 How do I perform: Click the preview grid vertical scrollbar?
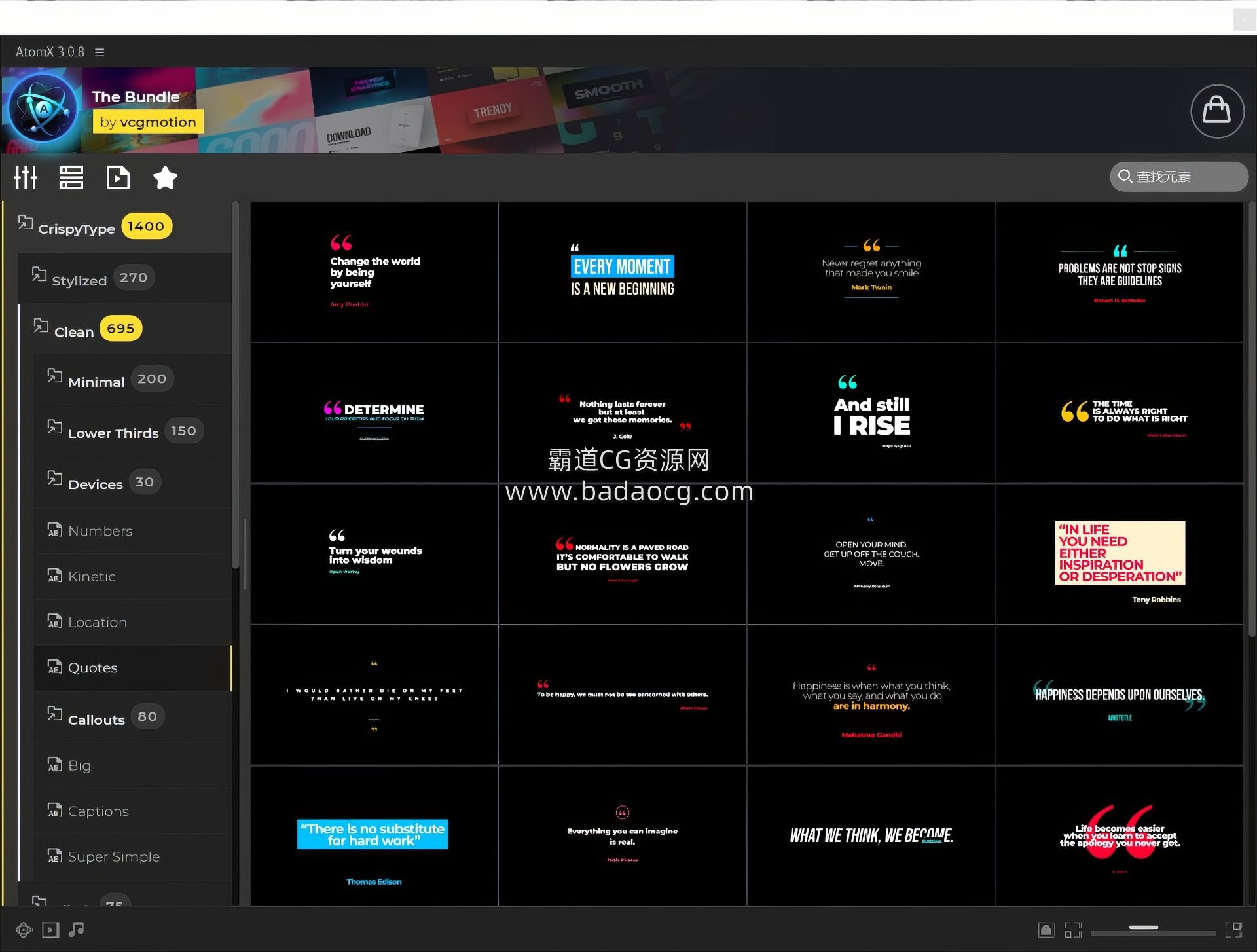click(1251, 419)
